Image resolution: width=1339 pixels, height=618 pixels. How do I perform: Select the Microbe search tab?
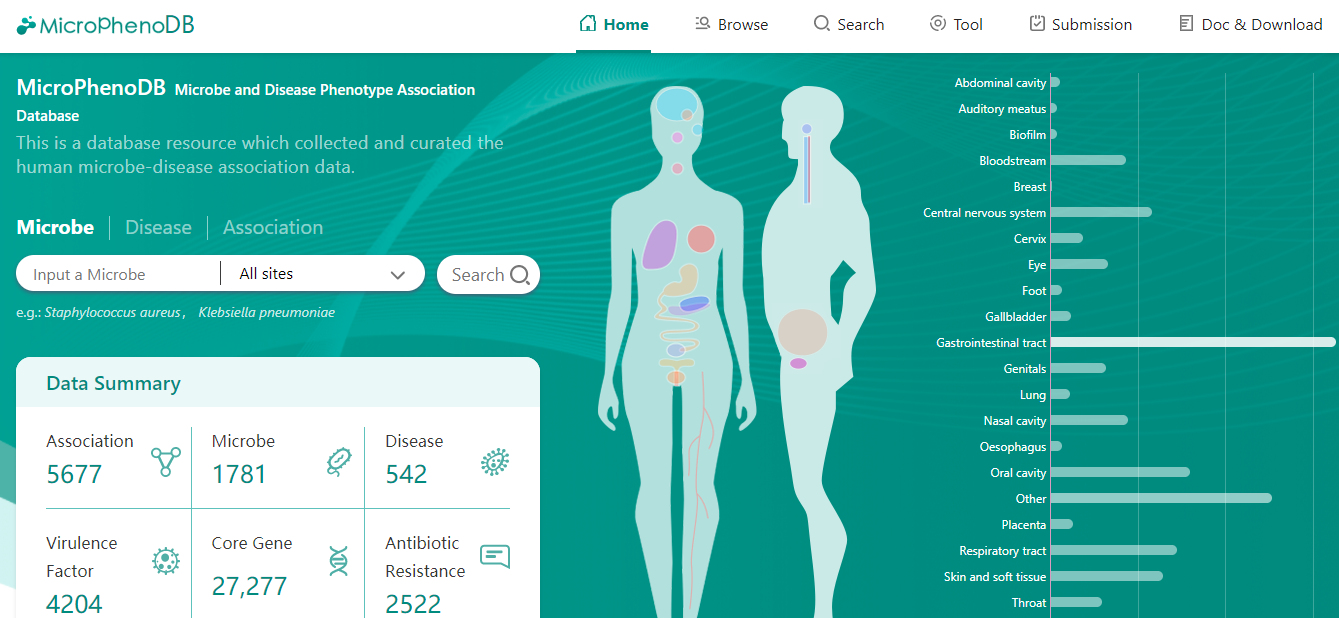pos(55,227)
